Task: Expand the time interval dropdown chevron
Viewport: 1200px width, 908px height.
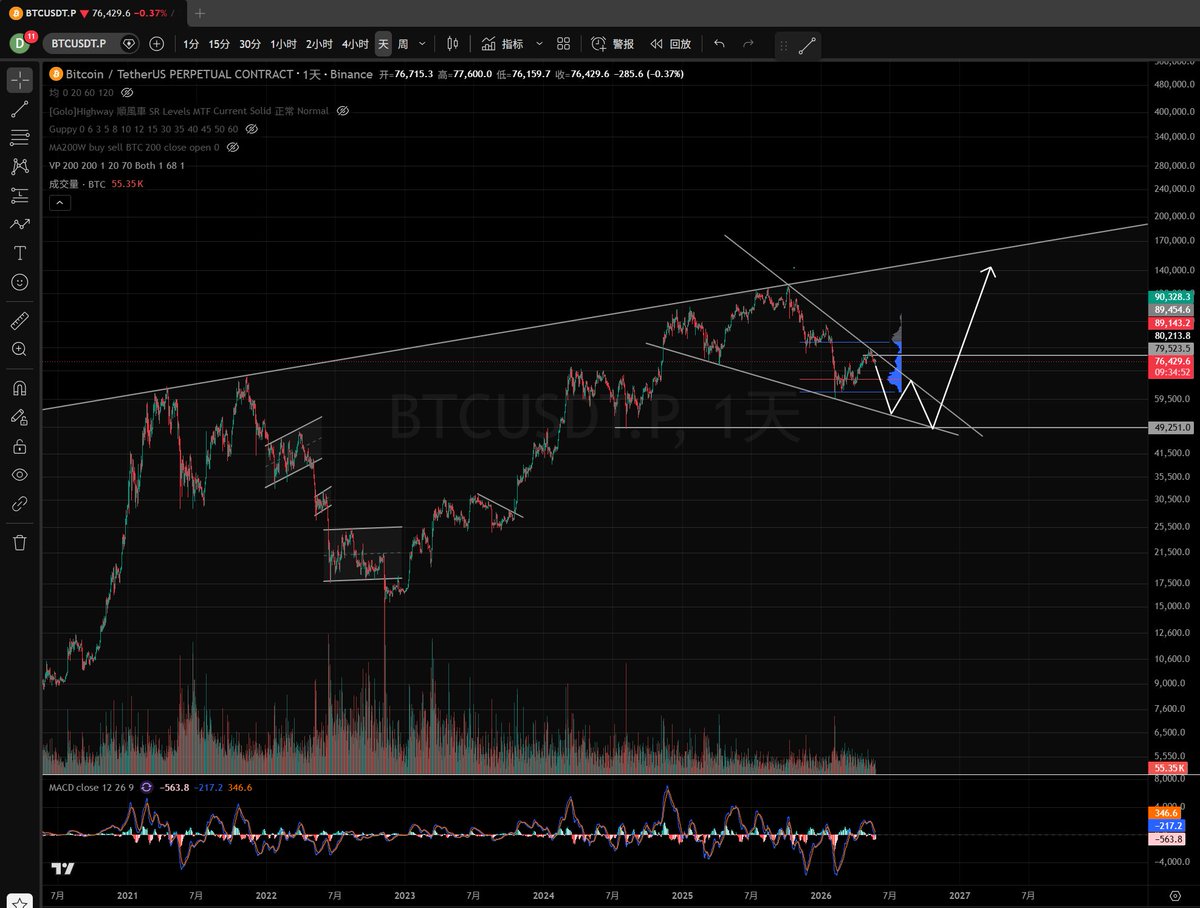Action: tap(423, 44)
